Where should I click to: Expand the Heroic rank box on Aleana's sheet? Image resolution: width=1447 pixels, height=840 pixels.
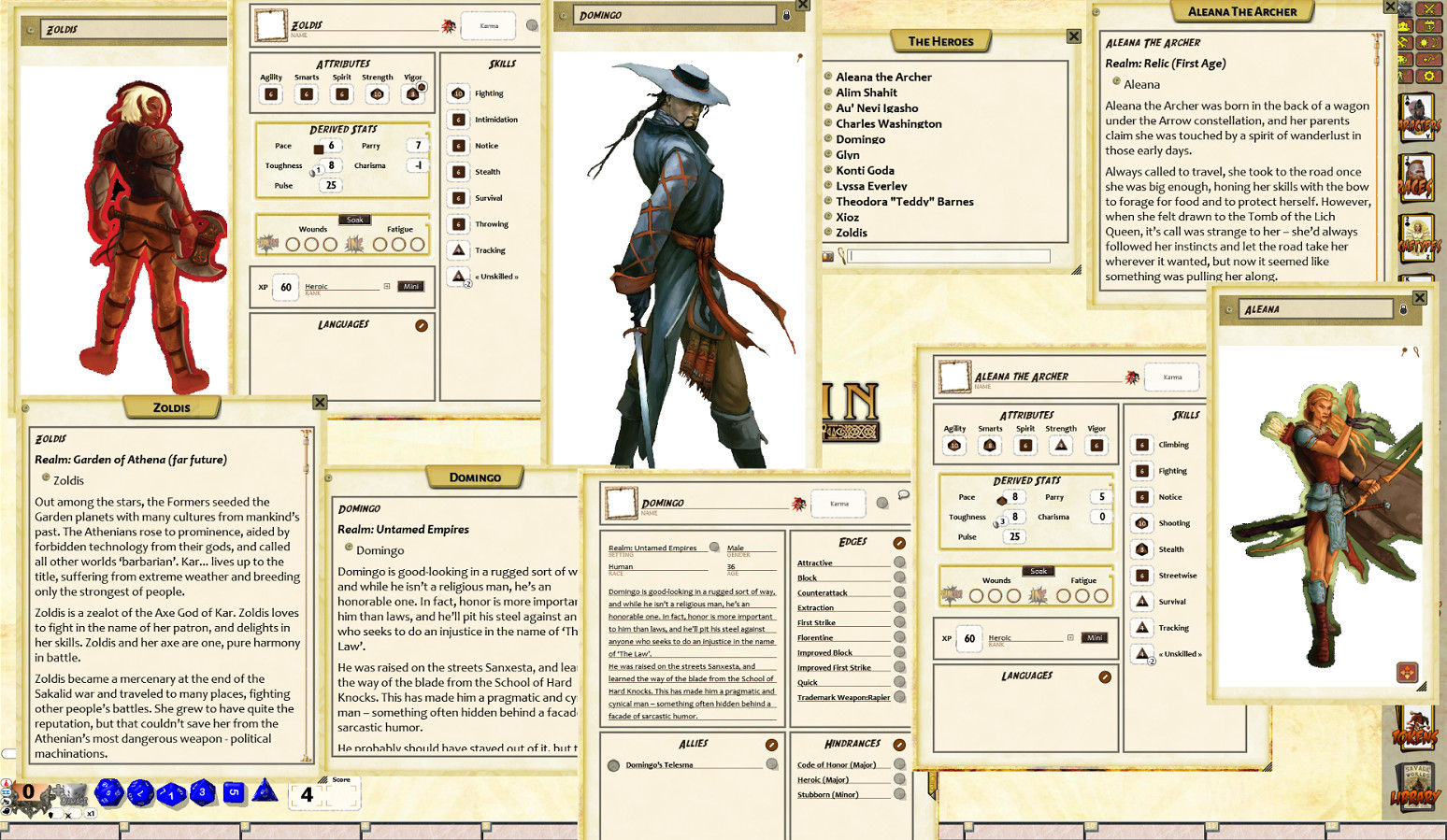1070,637
